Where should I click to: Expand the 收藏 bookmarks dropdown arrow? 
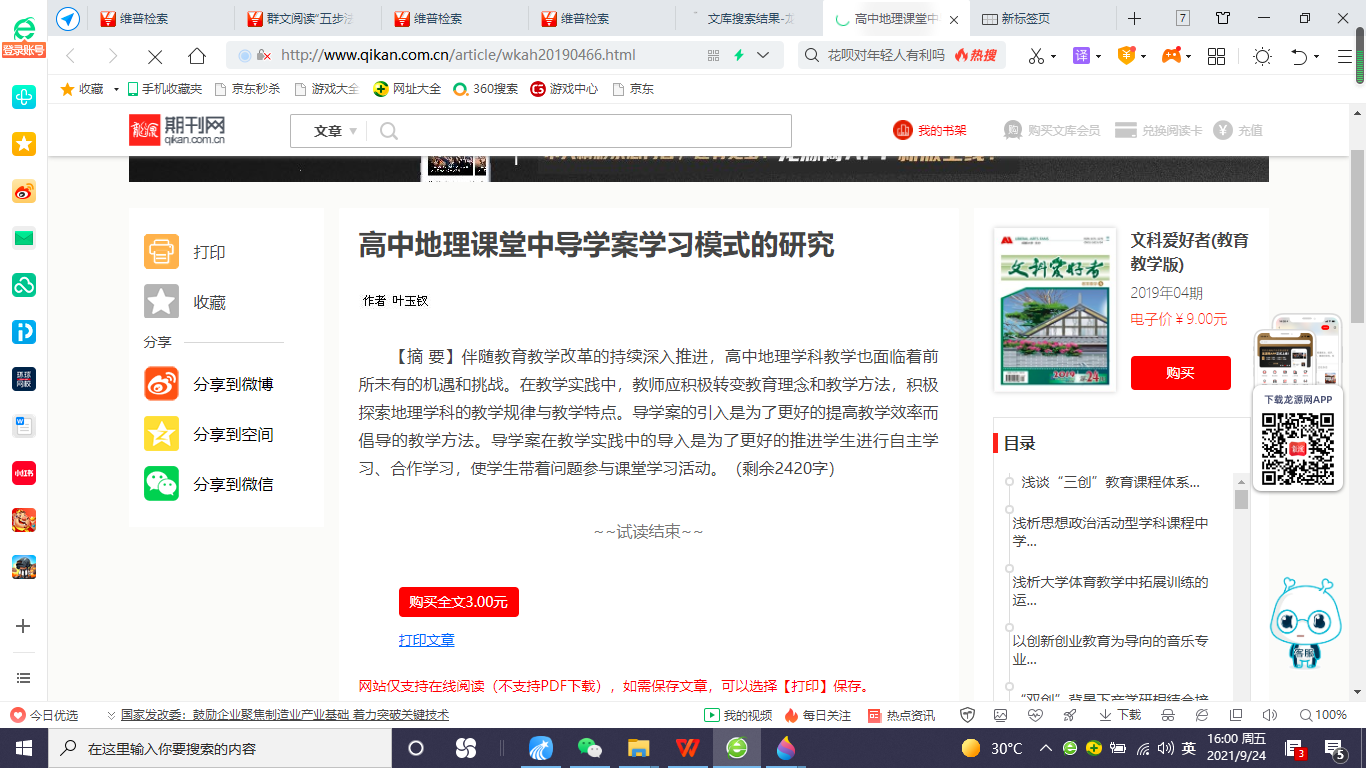(116, 89)
